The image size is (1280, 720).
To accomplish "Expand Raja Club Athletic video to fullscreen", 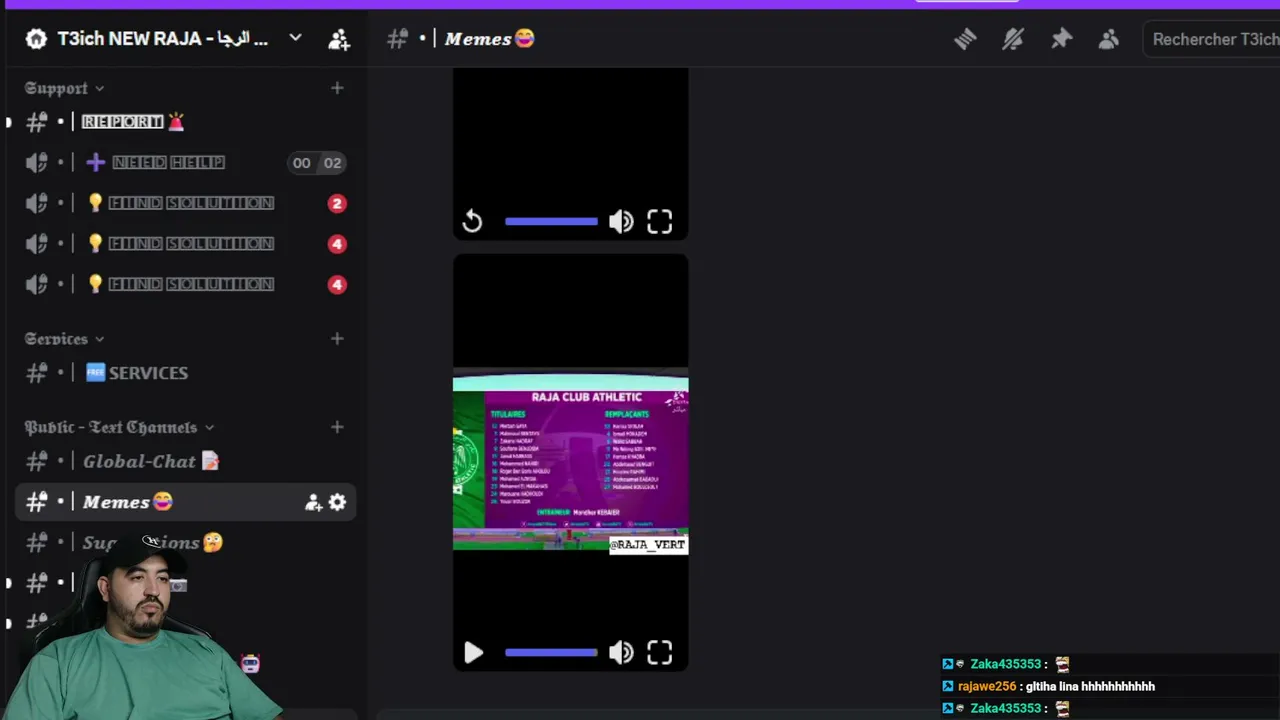I will pos(659,653).
